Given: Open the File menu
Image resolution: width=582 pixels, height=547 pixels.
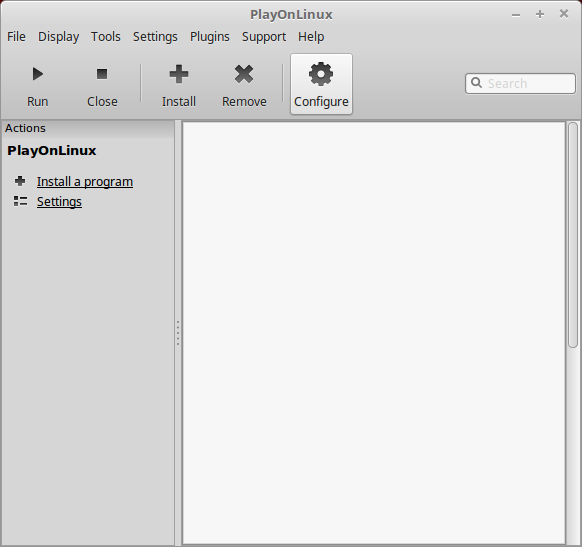Looking at the screenshot, I should point(16,37).
